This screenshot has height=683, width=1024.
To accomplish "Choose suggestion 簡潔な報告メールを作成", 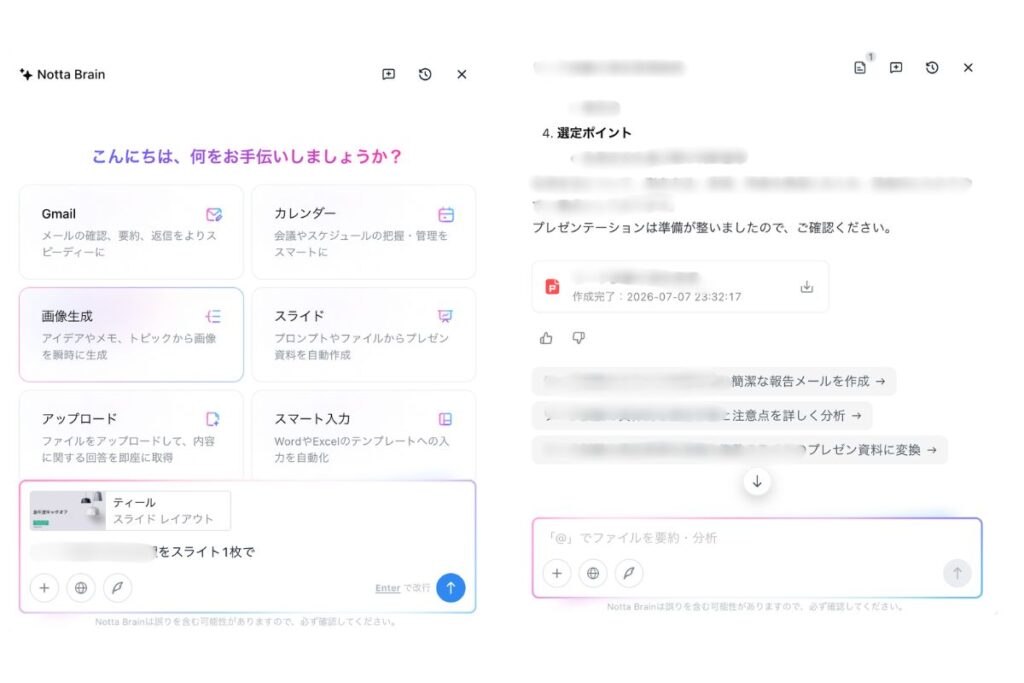I will point(714,381).
